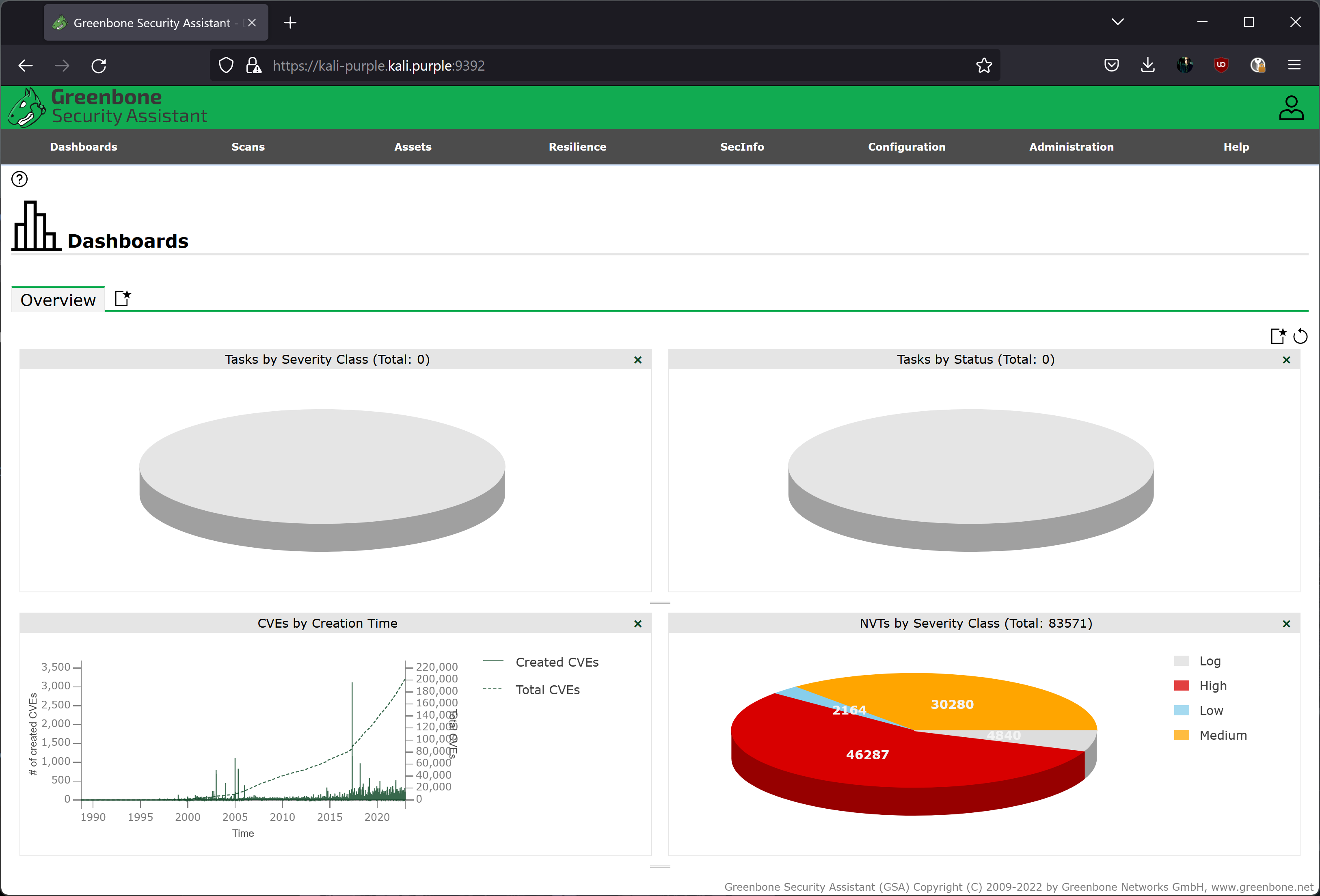The width and height of the screenshot is (1320, 896).
Task: Bookmark page with star icon
Action: coord(984,66)
